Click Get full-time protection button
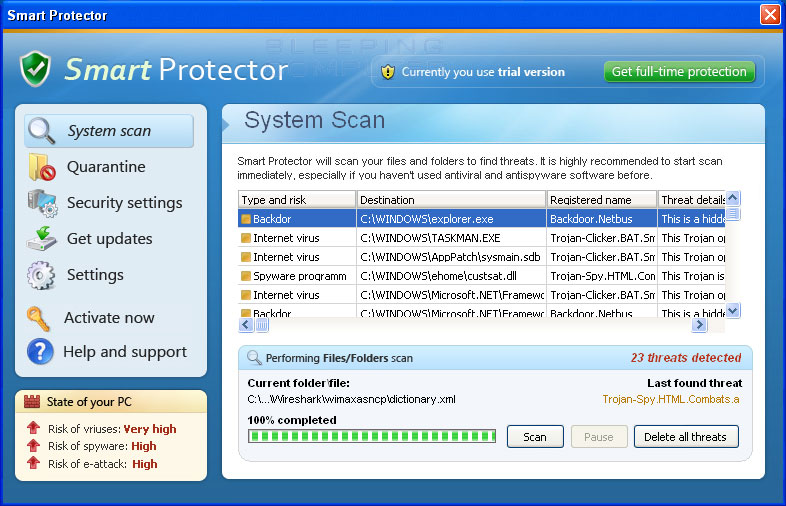 [679, 72]
